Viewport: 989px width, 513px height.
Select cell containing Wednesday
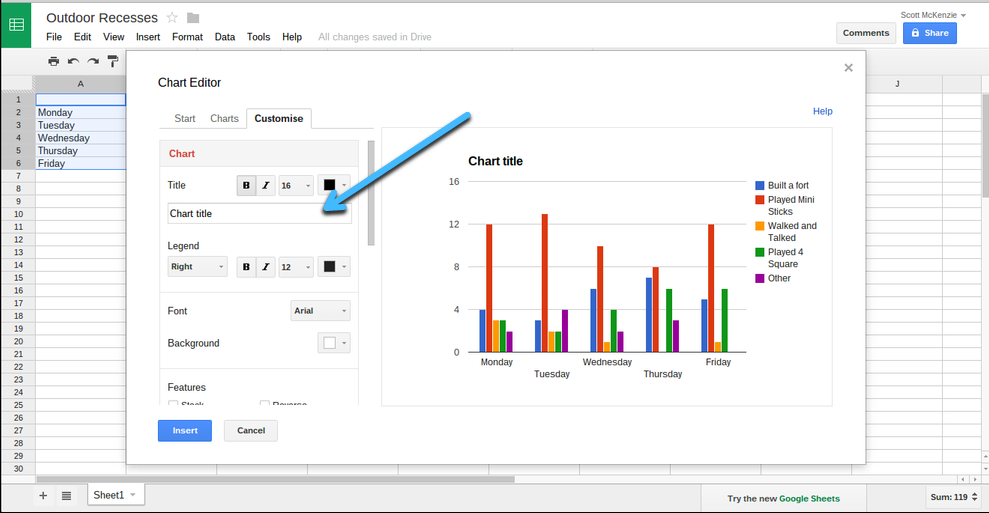tap(81, 138)
